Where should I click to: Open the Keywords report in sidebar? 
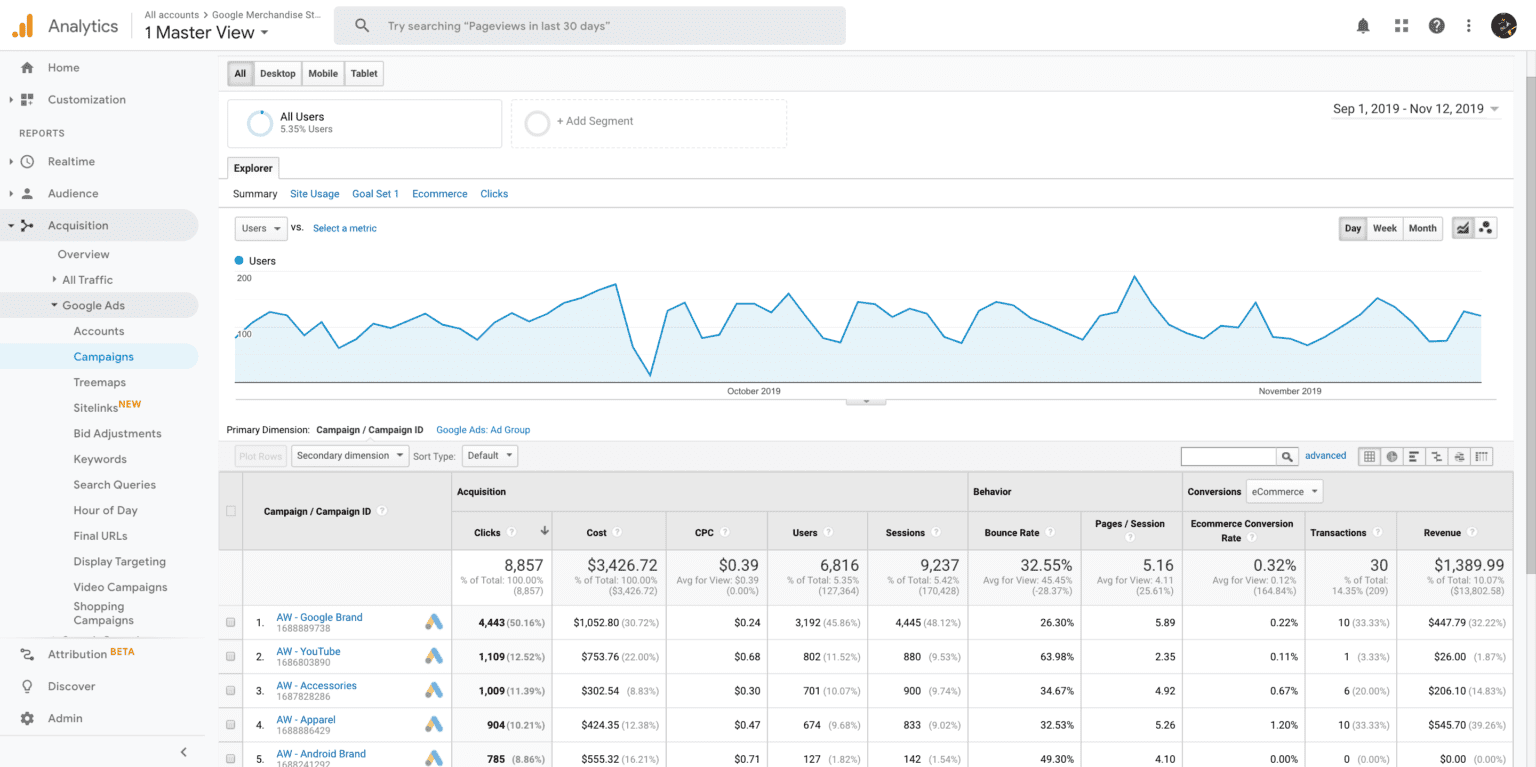pyautogui.click(x=100, y=459)
